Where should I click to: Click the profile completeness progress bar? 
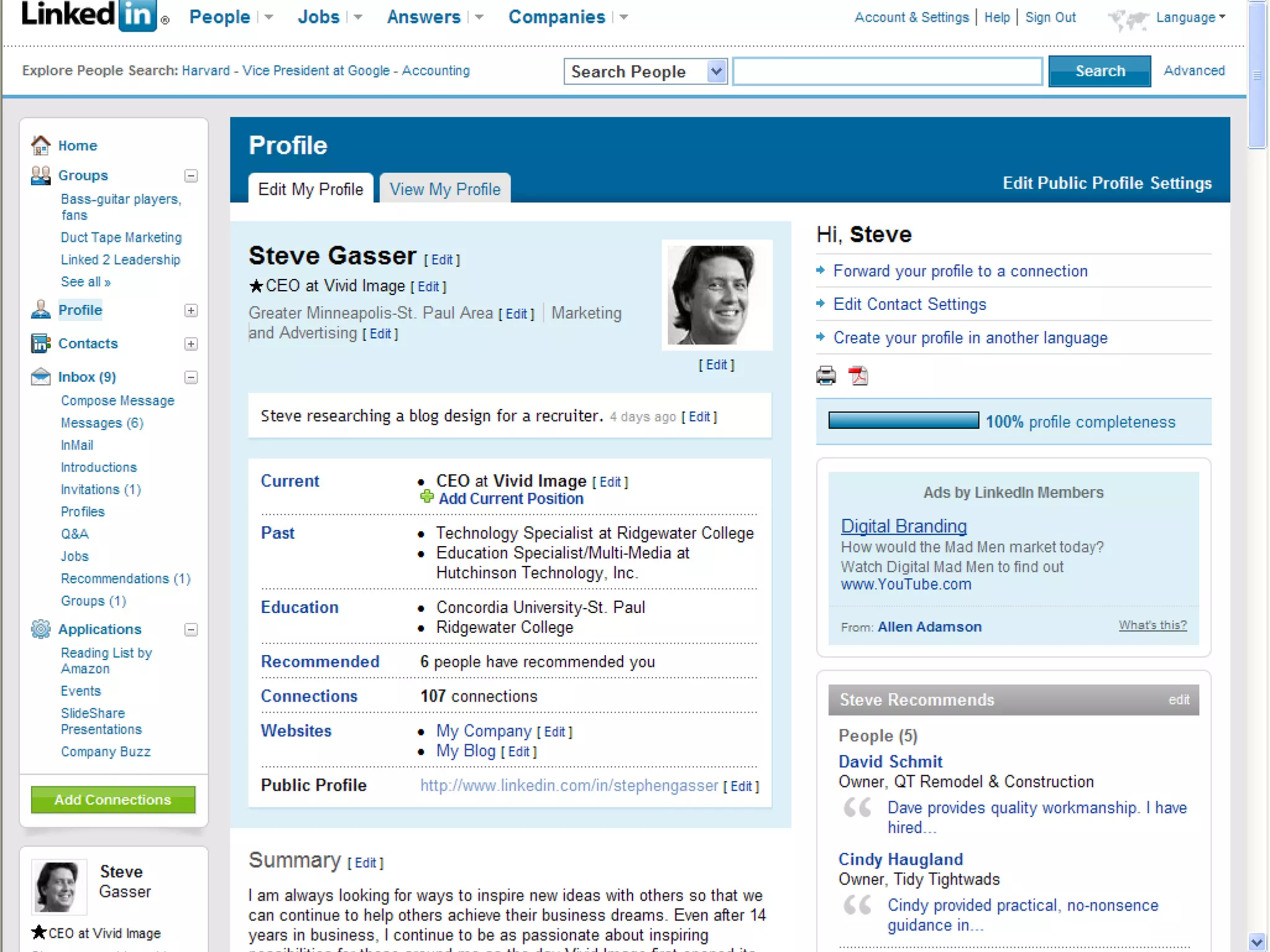tap(904, 421)
